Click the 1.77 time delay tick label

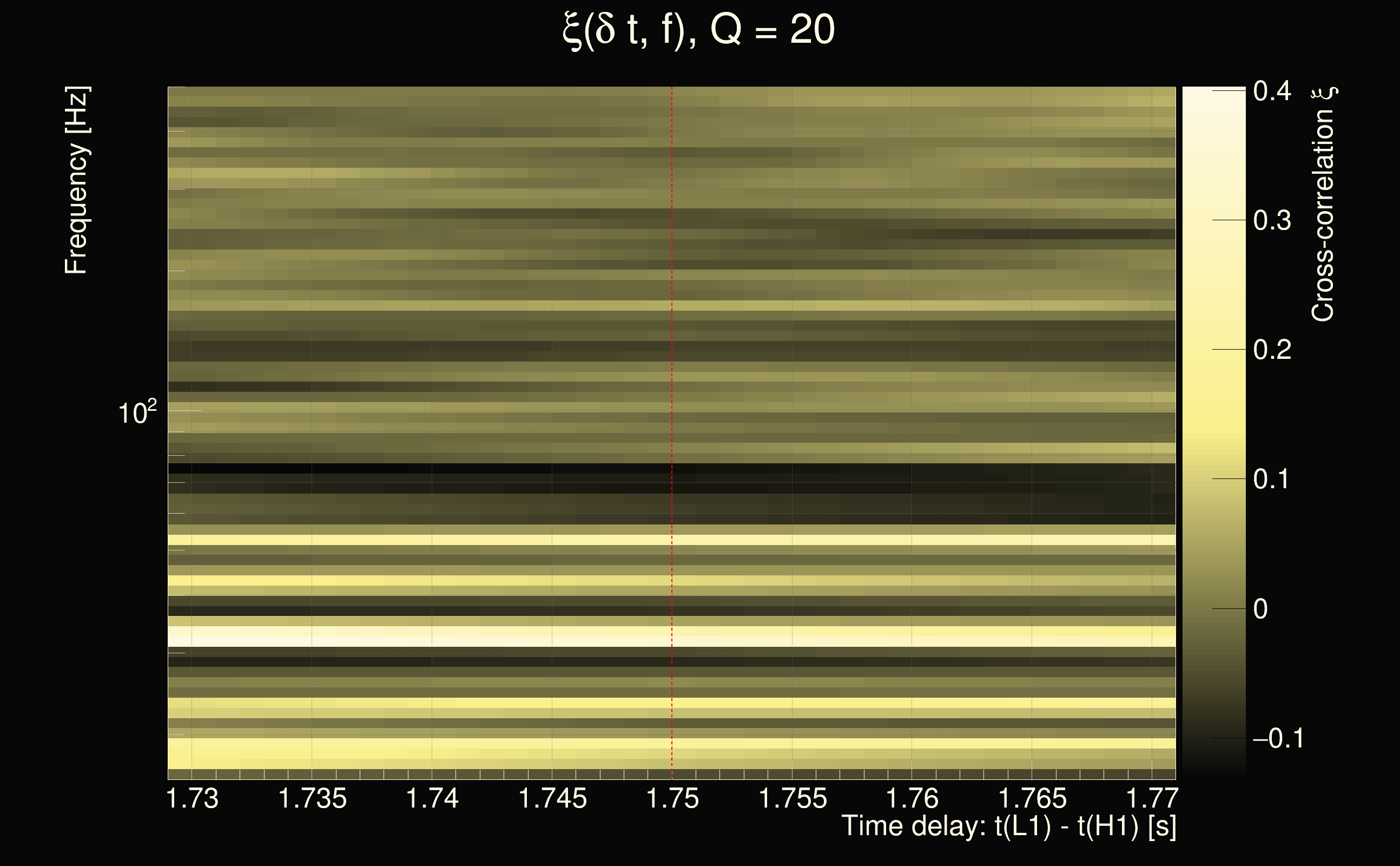pyautogui.click(x=1152, y=798)
